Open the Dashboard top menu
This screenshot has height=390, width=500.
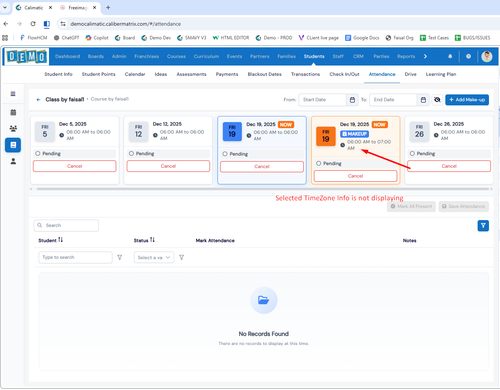(67, 56)
